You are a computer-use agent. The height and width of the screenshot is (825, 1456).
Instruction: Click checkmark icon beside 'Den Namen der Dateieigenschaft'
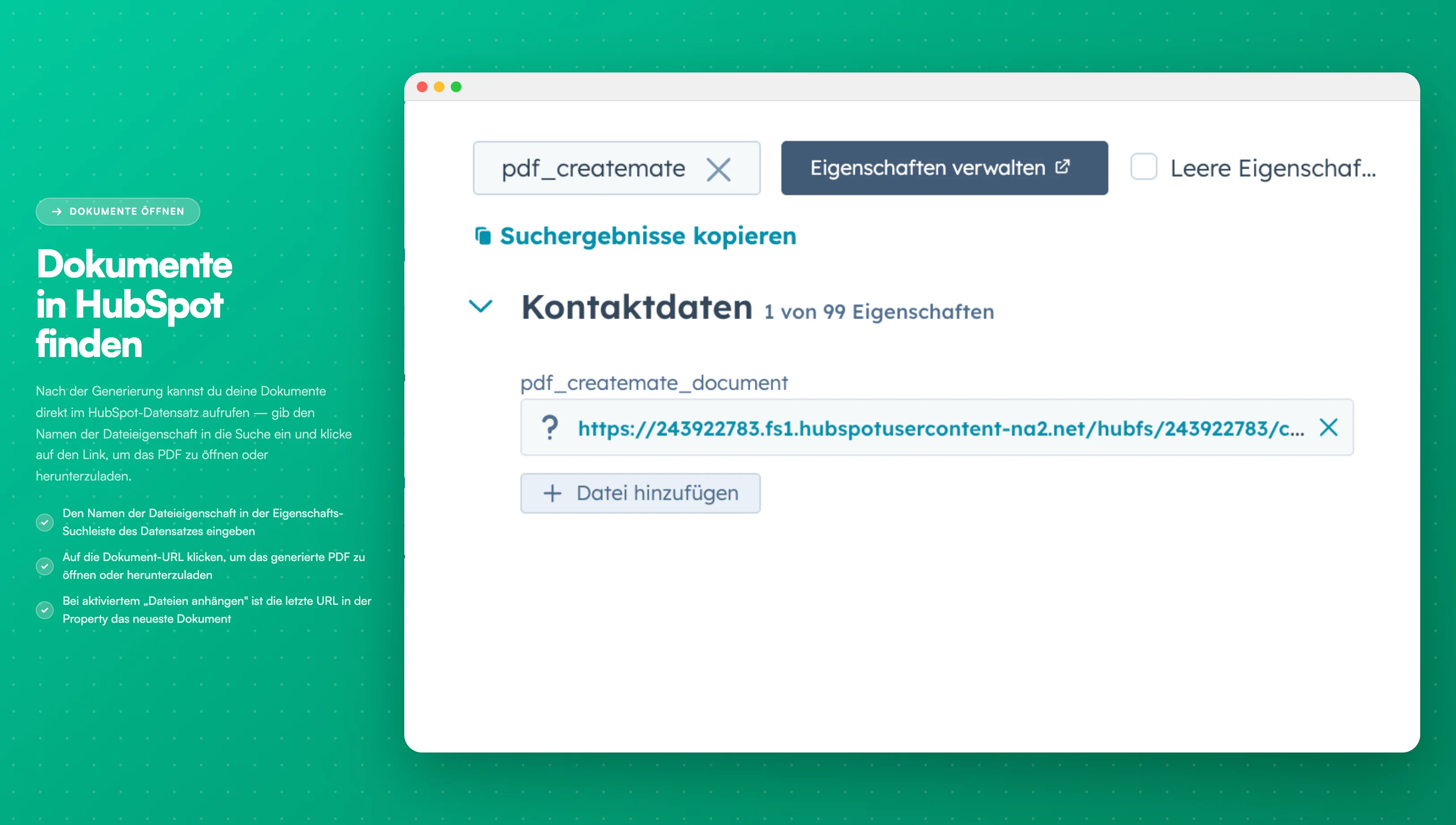pyautogui.click(x=45, y=522)
